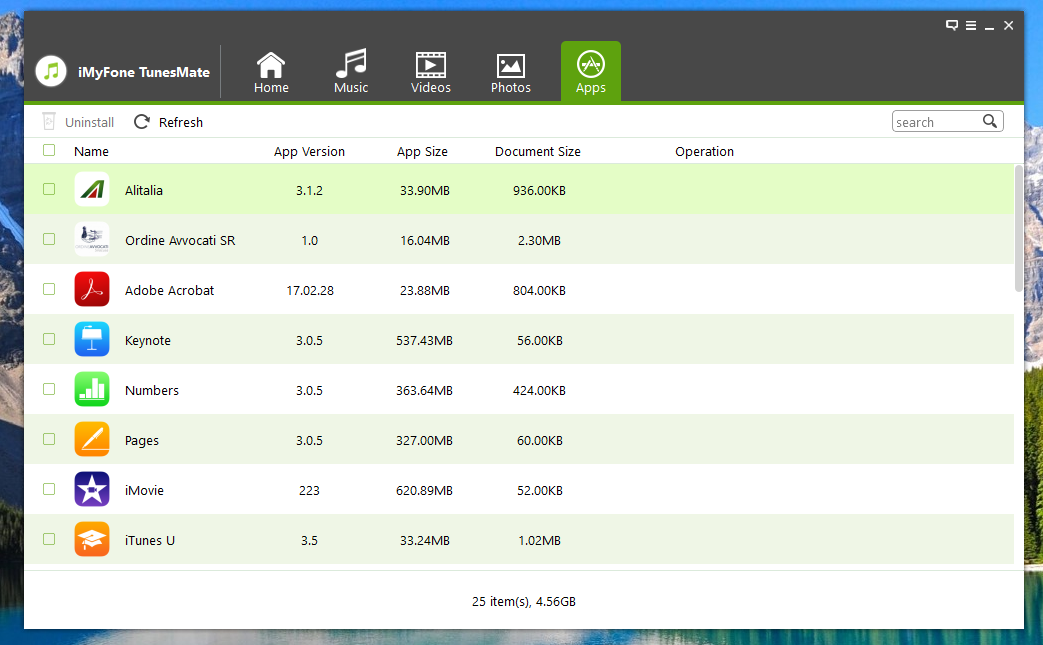The height and width of the screenshot is (645, 1043).
Task: Open the Photos tab
Action: (x=510, y=72)
